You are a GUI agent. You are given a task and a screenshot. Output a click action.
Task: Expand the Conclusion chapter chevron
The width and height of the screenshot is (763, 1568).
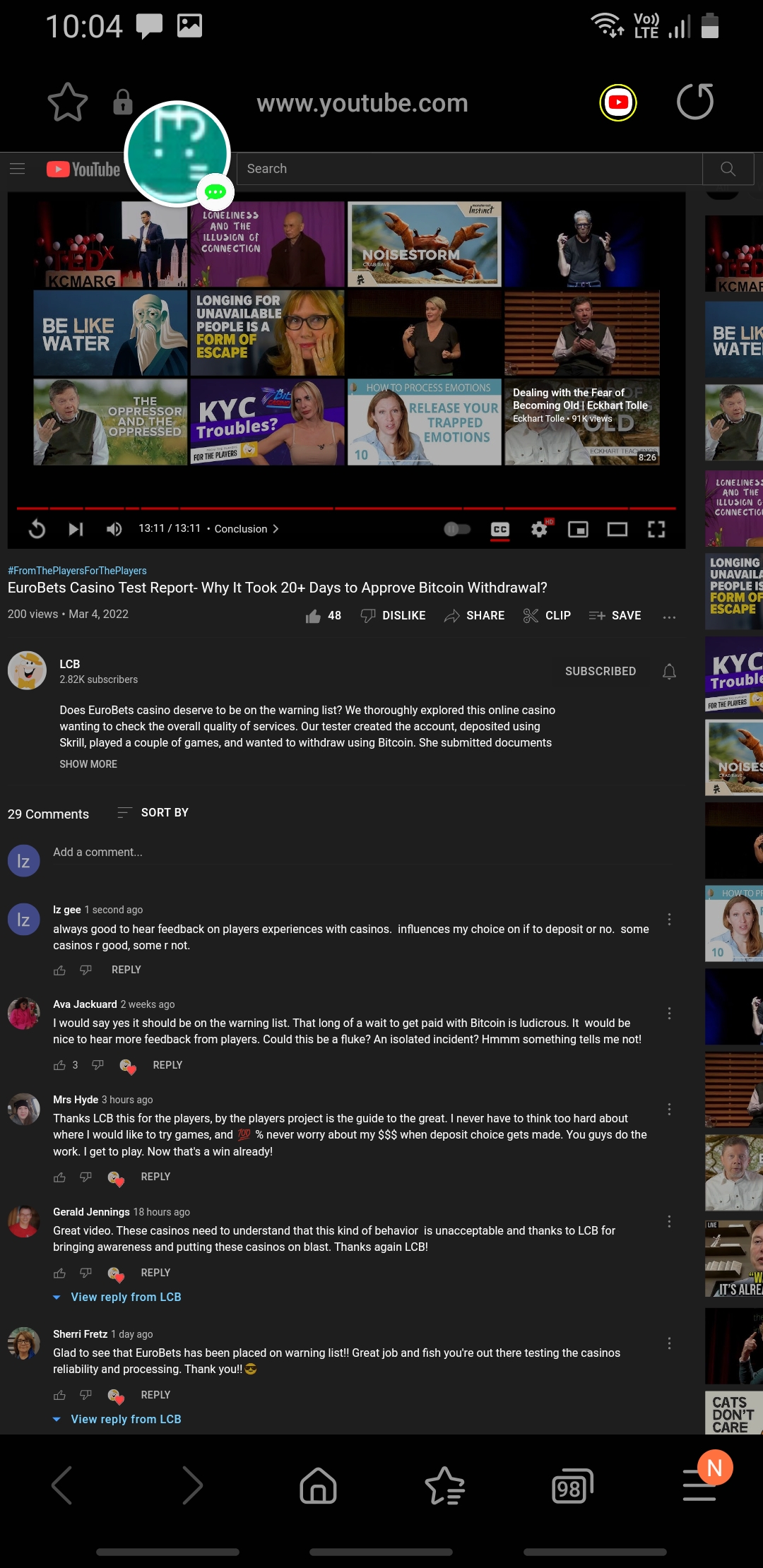click(276, 529)
